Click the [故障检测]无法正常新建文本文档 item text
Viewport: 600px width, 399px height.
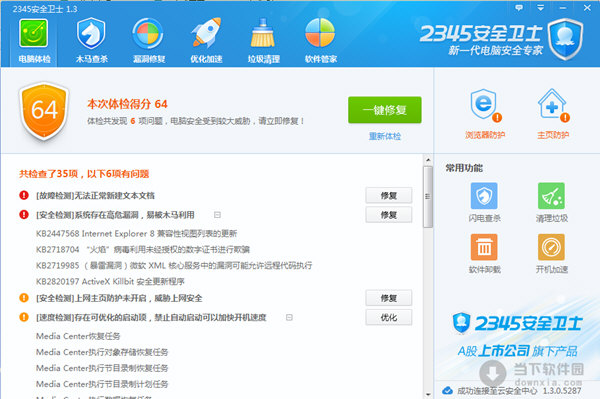click(x=95, y=195)
